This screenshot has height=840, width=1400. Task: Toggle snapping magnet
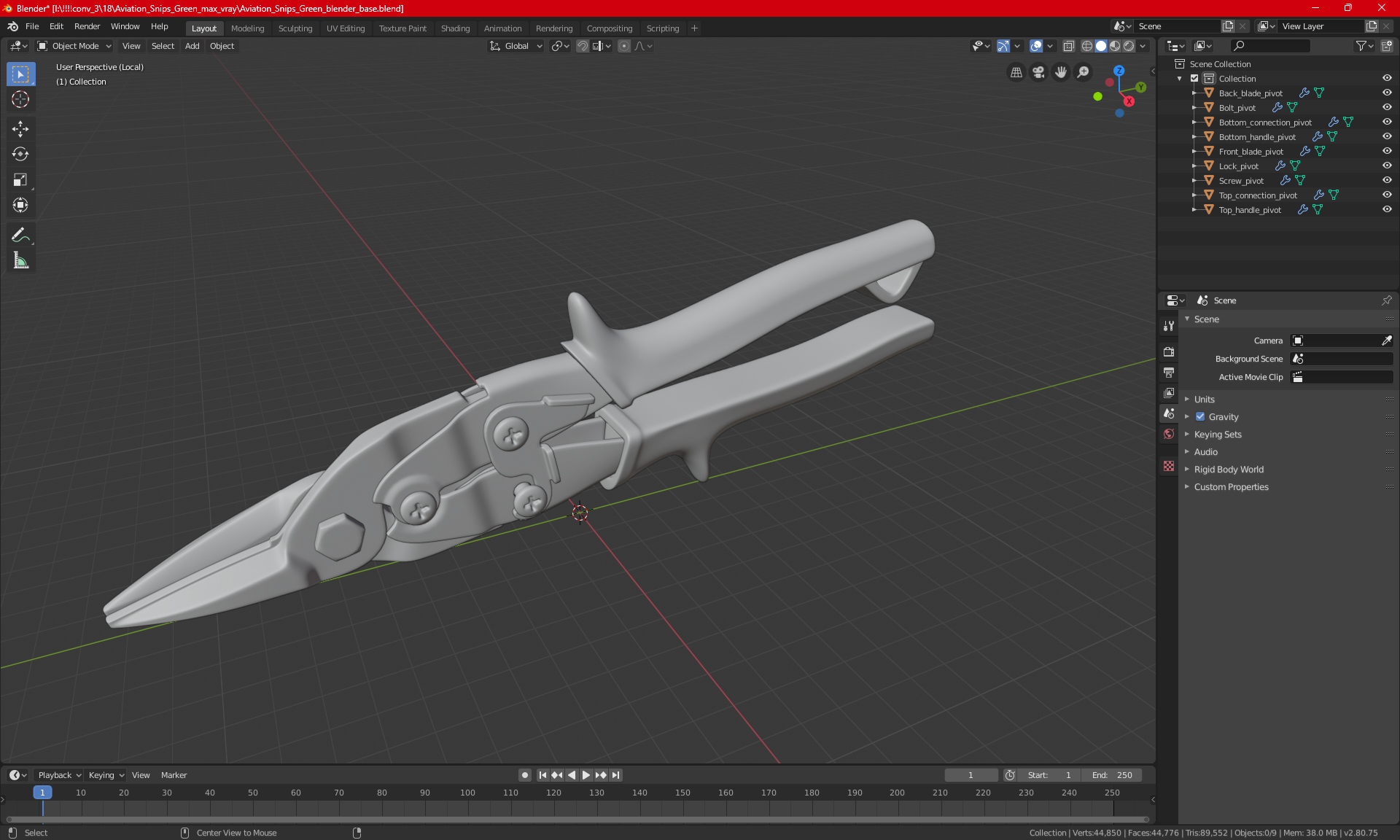583,46
